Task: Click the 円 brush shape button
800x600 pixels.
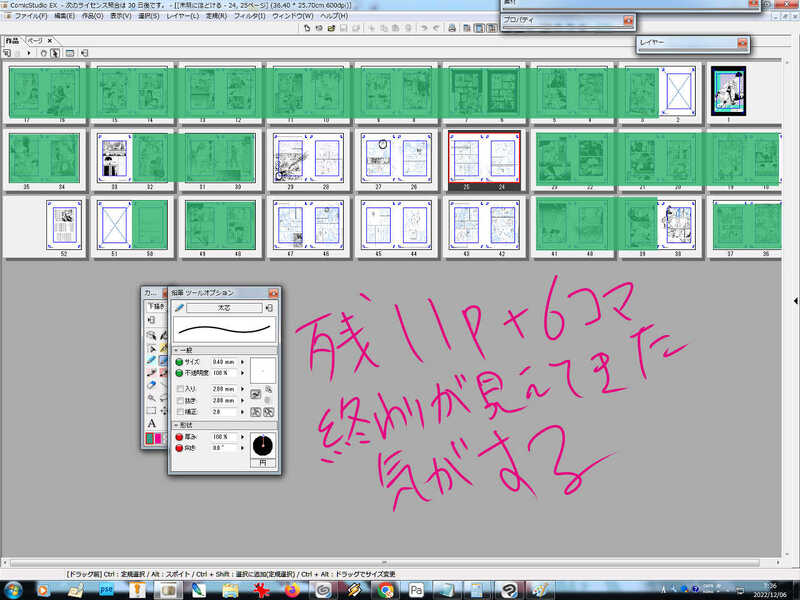Action: 263,463
